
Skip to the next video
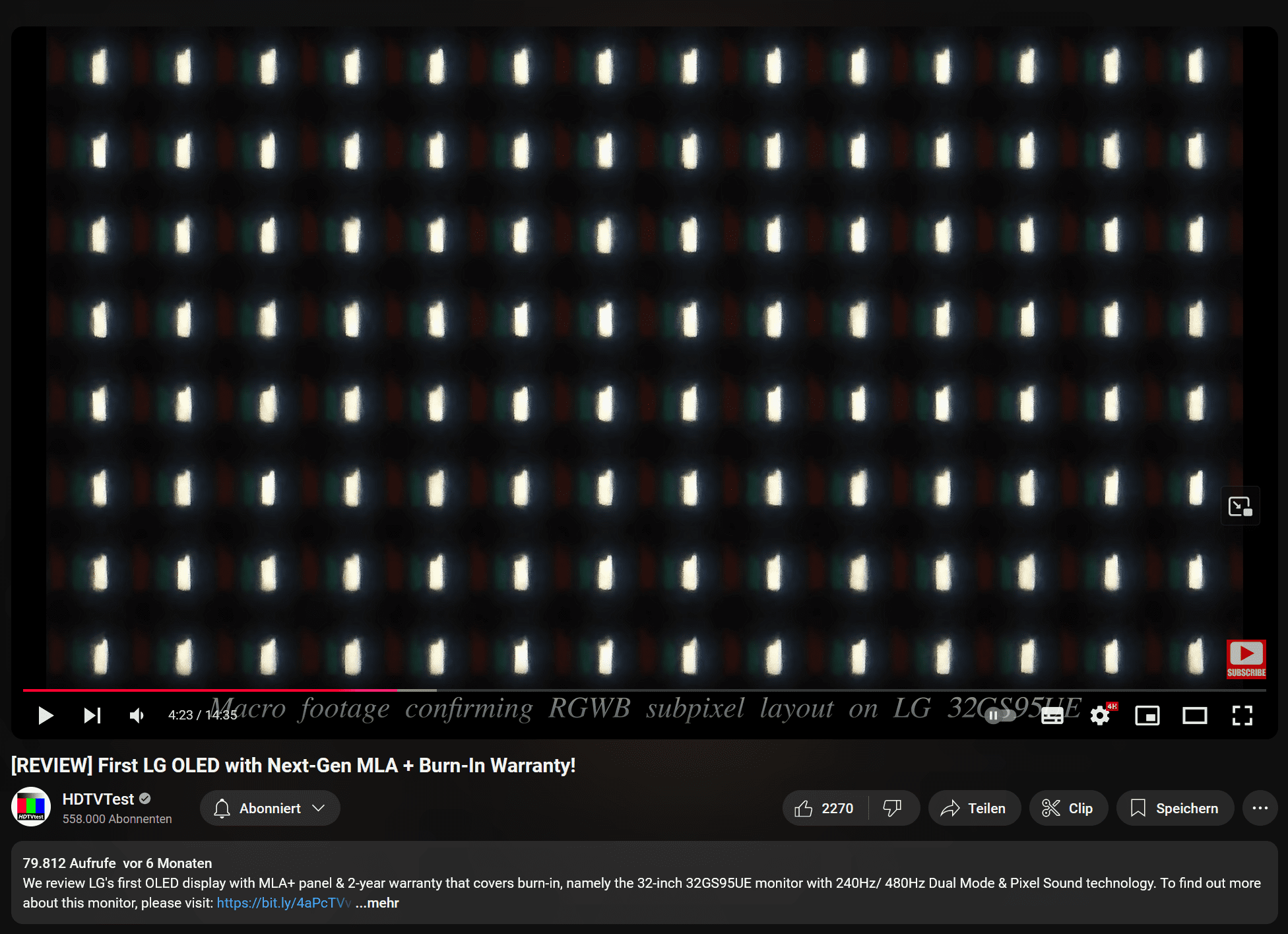click(92, 716)
